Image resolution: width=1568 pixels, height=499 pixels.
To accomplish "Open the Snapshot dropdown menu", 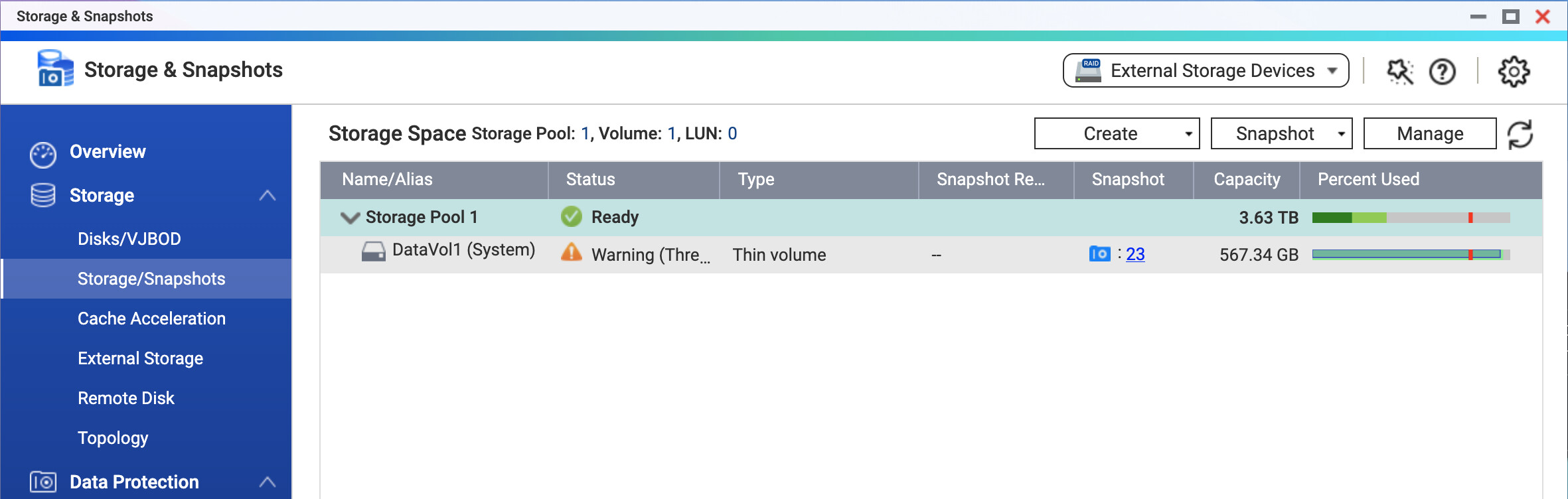I will (1281, 134).
